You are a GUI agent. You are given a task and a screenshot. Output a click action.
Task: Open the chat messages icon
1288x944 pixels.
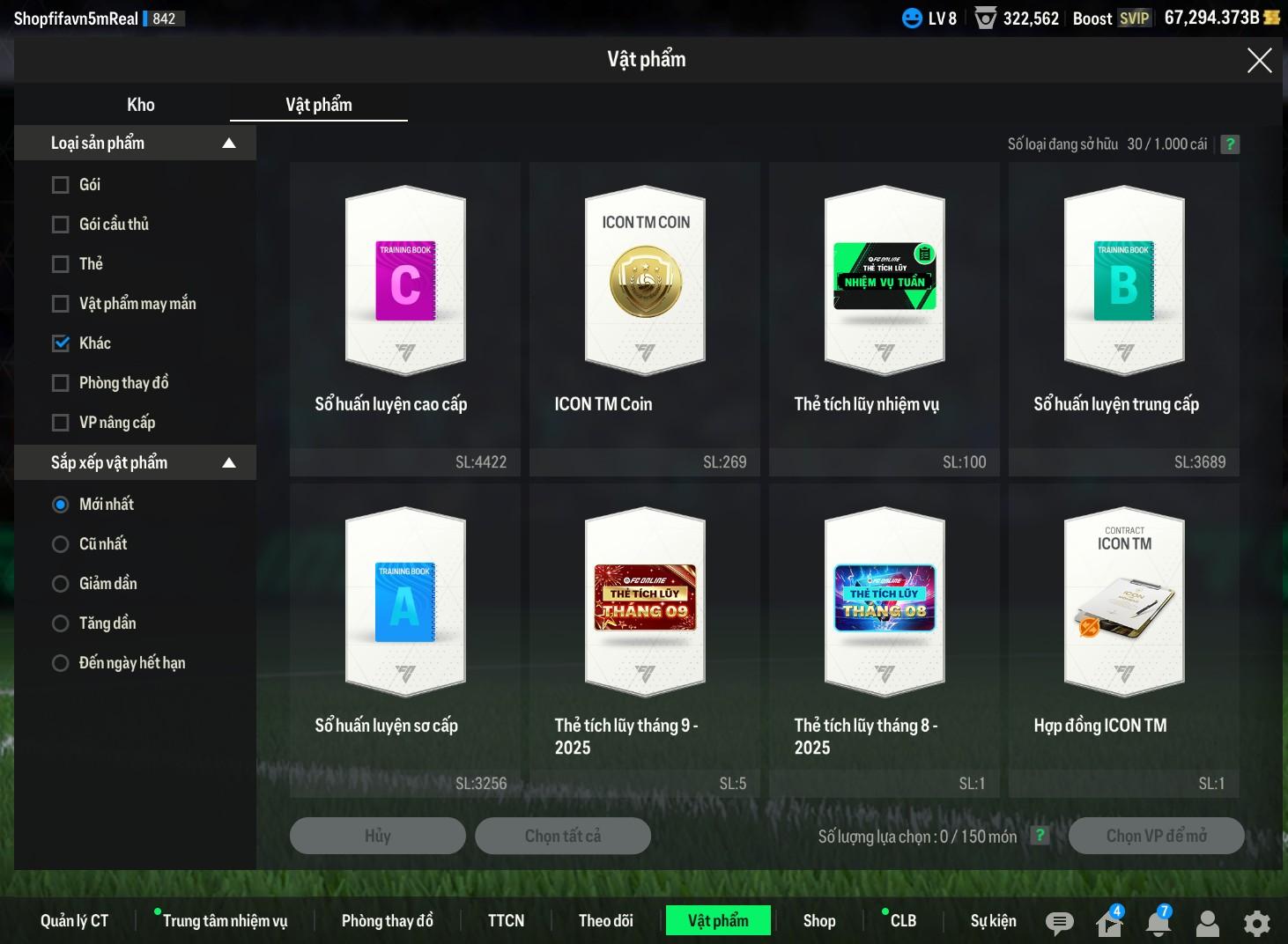coord(1059,922)
